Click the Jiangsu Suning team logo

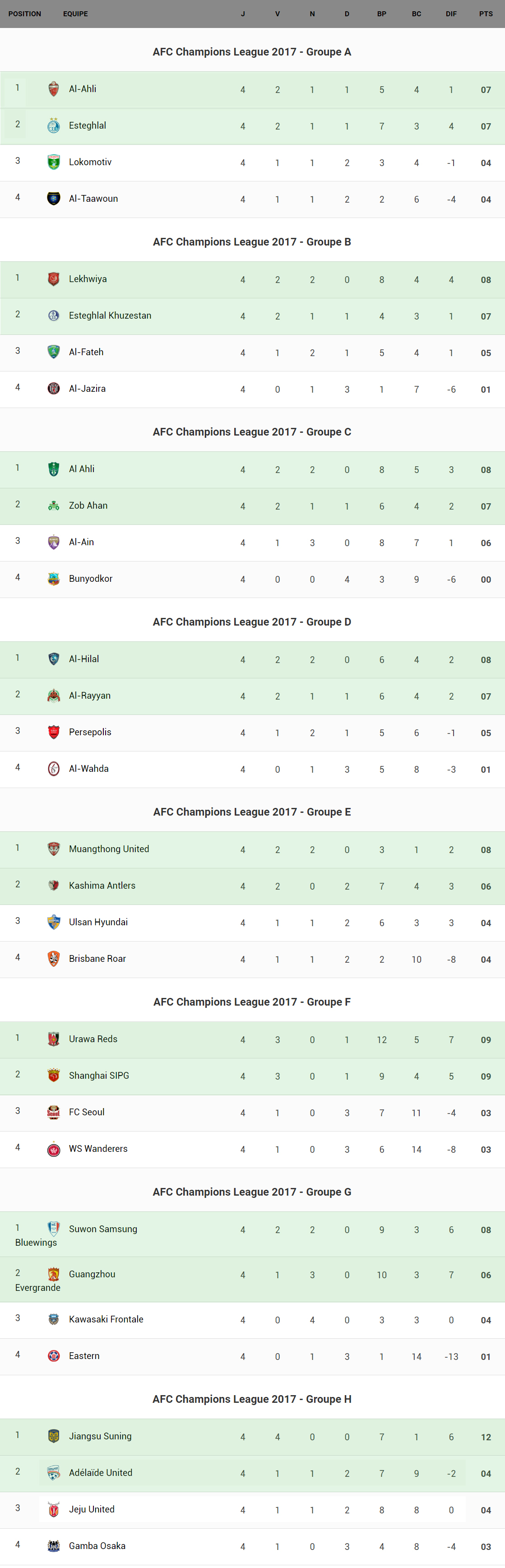pos(54,1436)
